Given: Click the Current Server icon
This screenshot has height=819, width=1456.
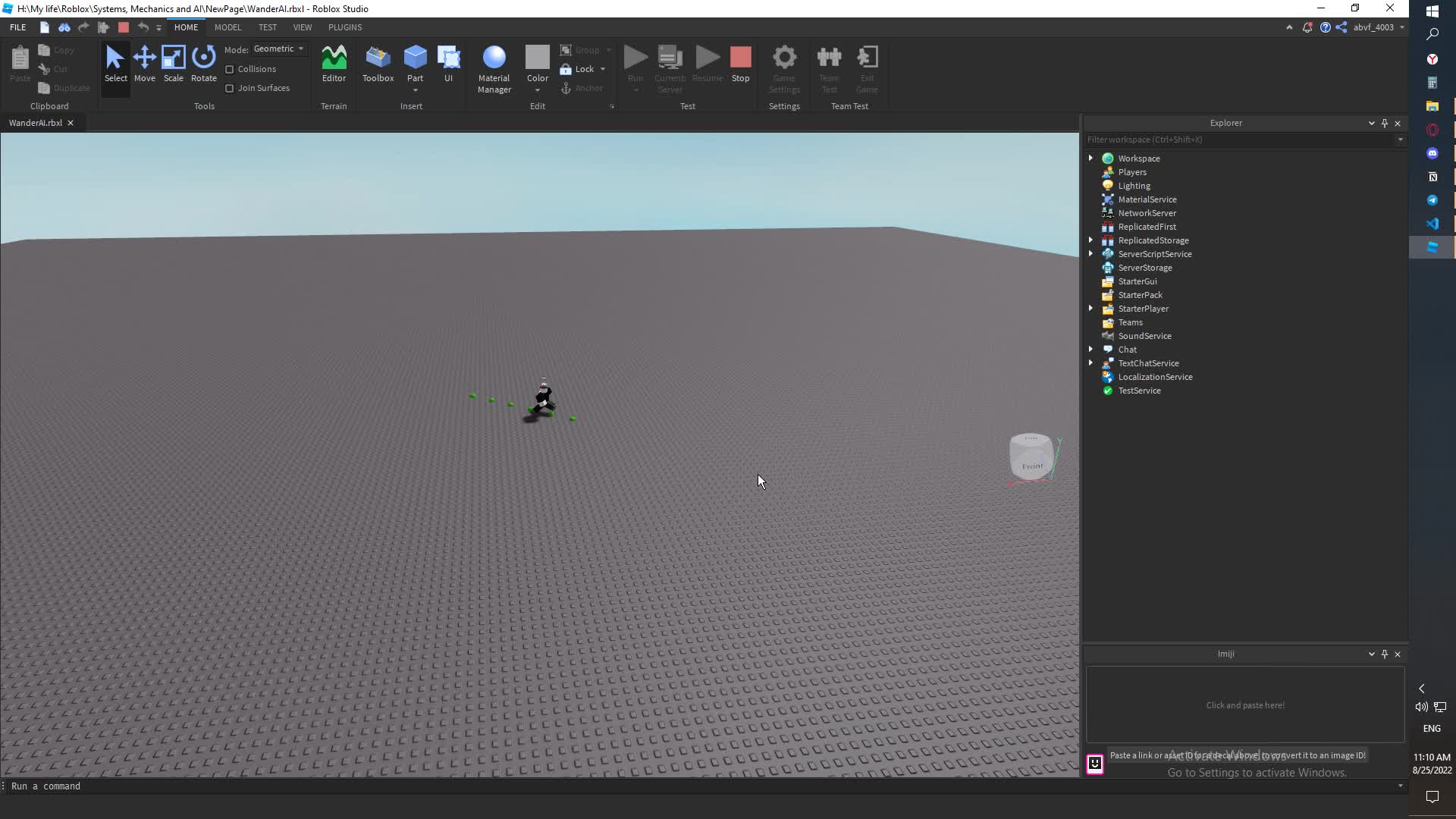Looking at the screenshot, I should [x=670, y=58].
